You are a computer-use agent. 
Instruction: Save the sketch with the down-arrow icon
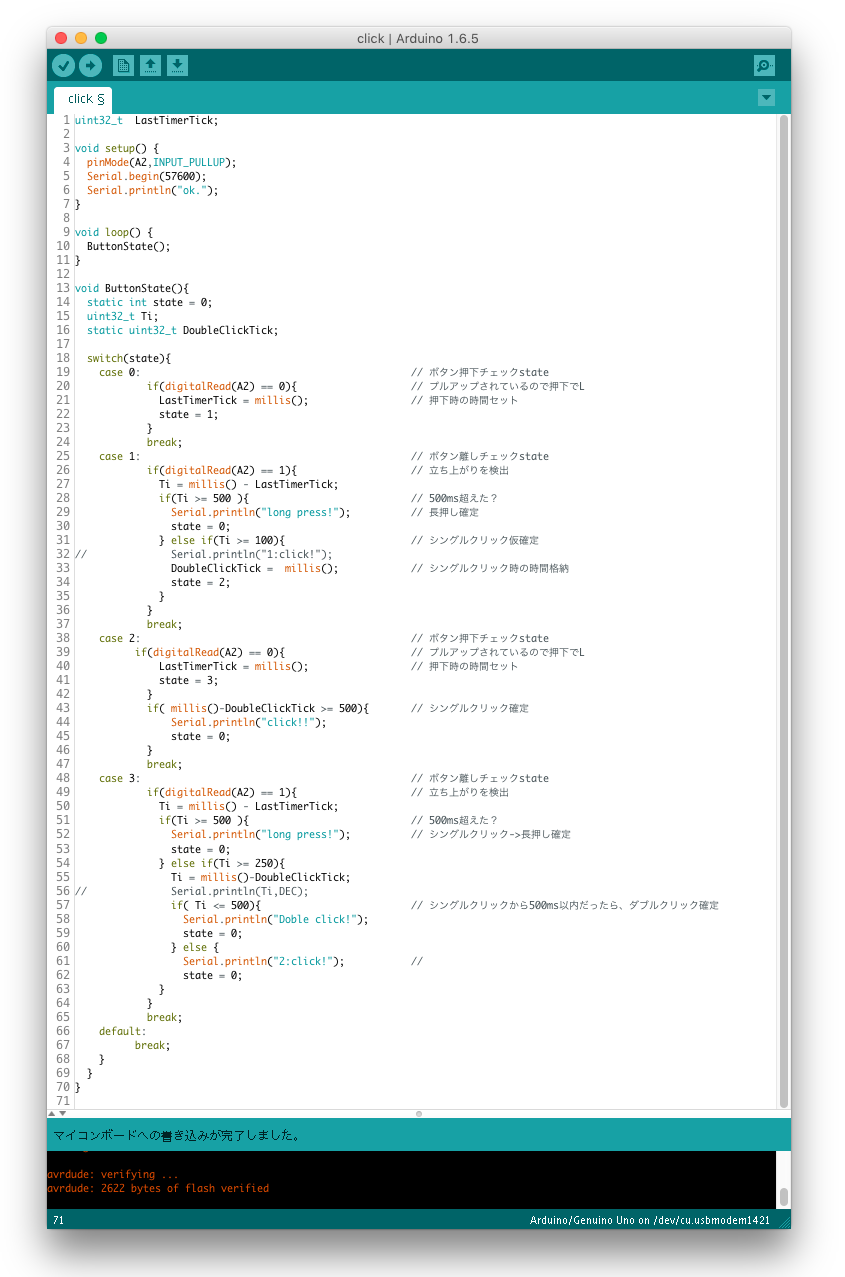(x=177, y=66)
